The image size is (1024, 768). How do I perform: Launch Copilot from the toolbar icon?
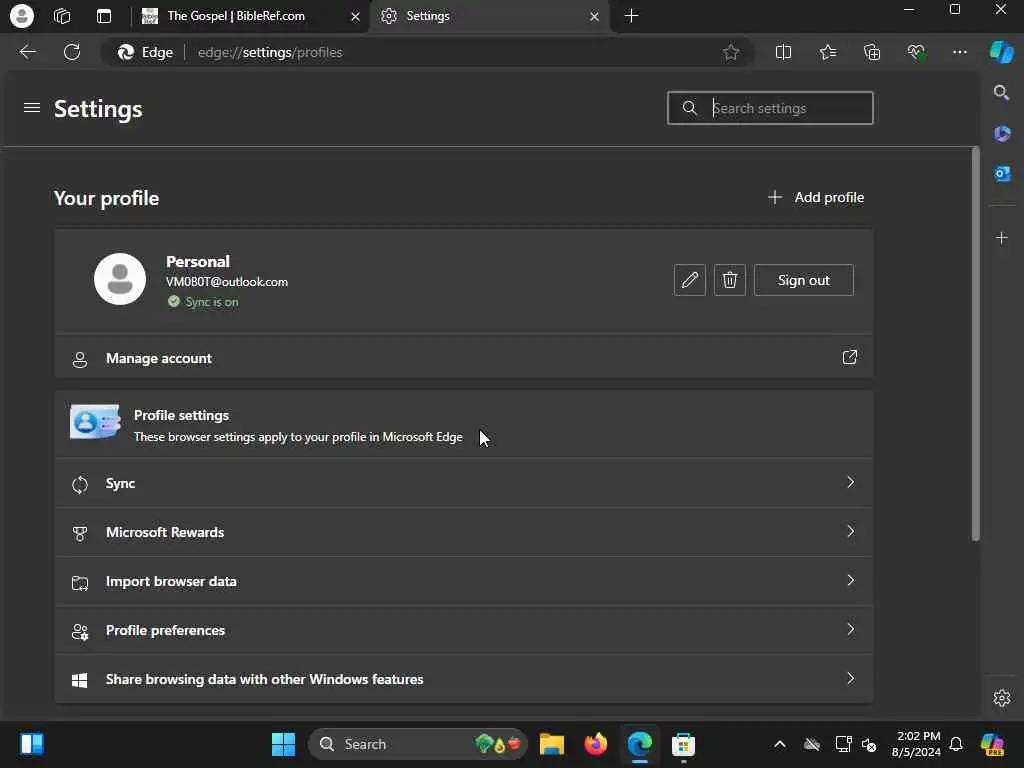tap(1002, 52)
